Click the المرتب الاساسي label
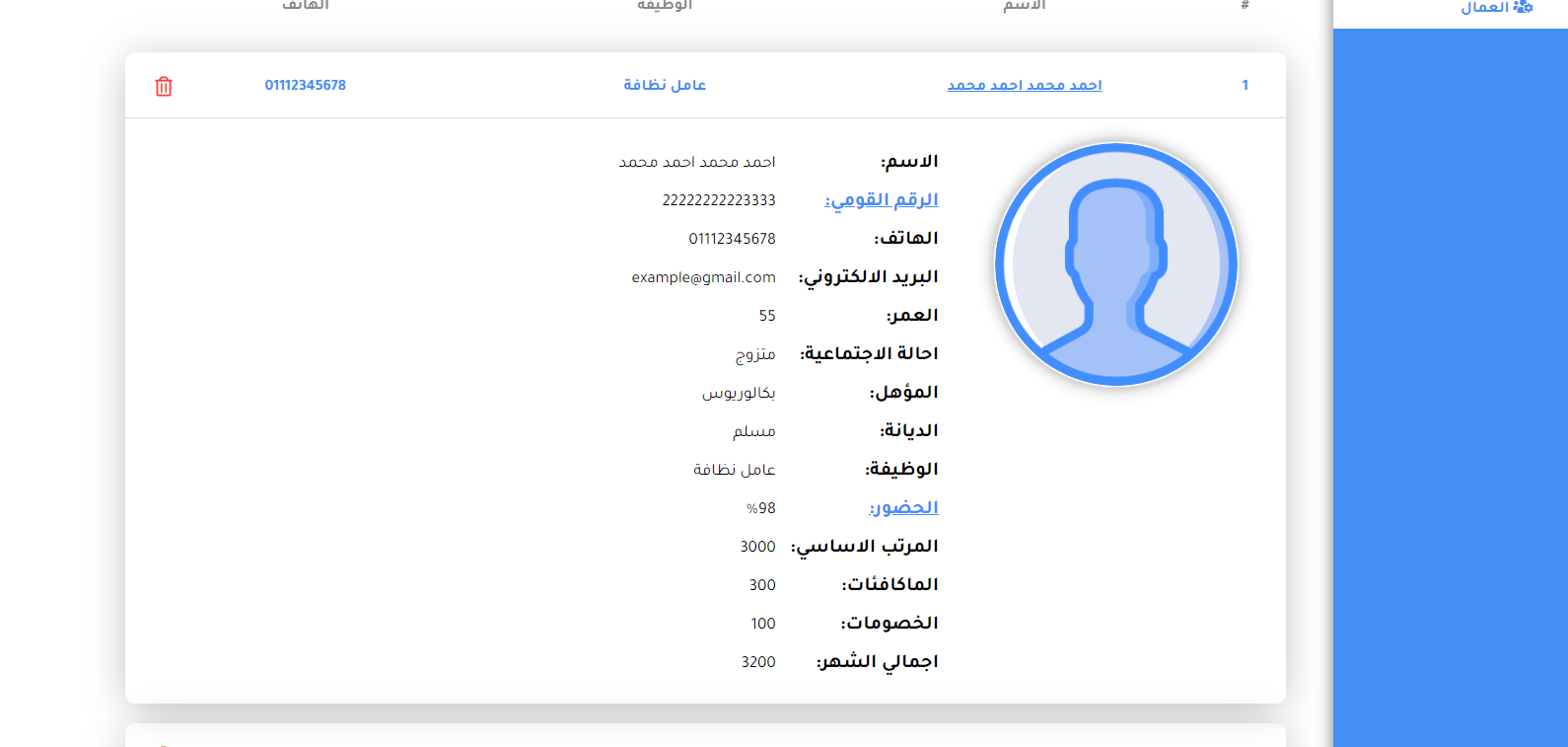The height and width of the screenshot is (747, 1568). coord(865,547)
